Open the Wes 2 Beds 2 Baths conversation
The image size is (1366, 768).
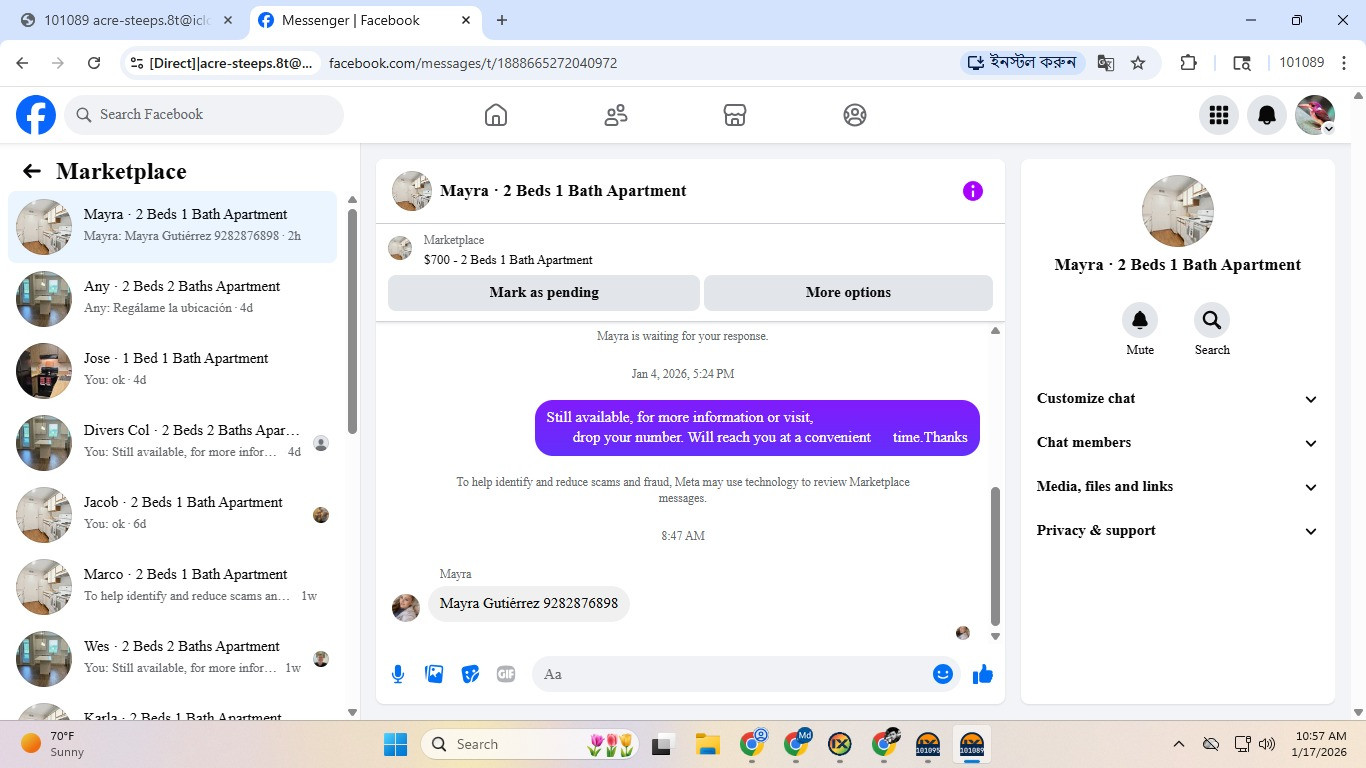173,659
